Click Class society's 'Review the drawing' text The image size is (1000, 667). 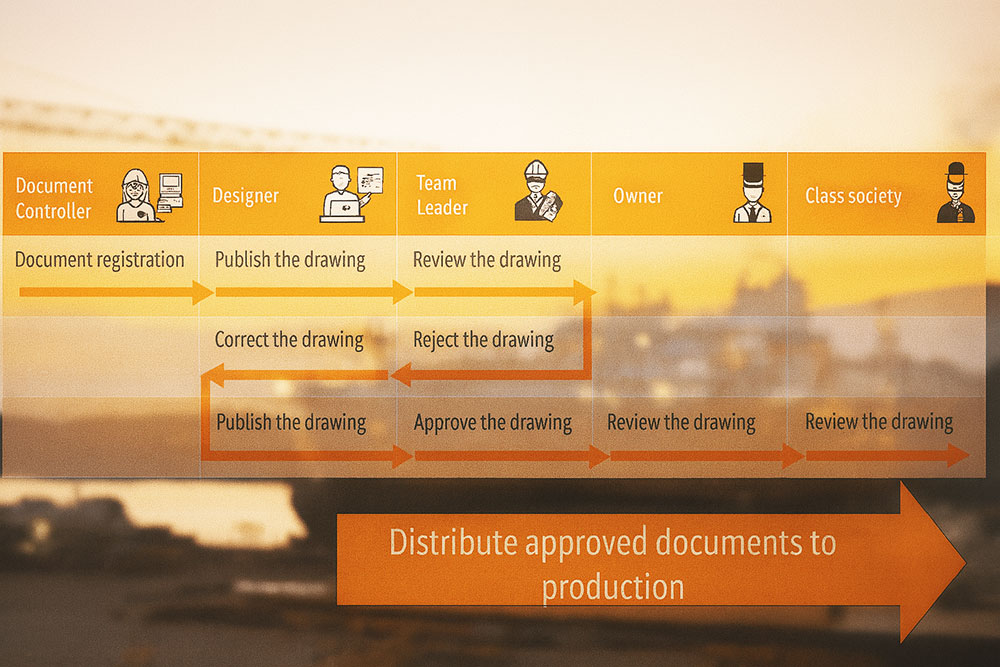(x=879, y=421)
